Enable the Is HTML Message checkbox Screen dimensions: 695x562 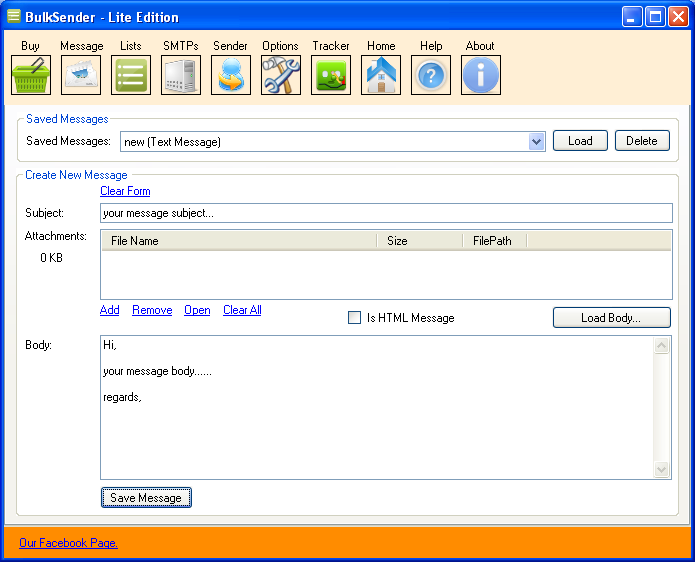point(355,317)
